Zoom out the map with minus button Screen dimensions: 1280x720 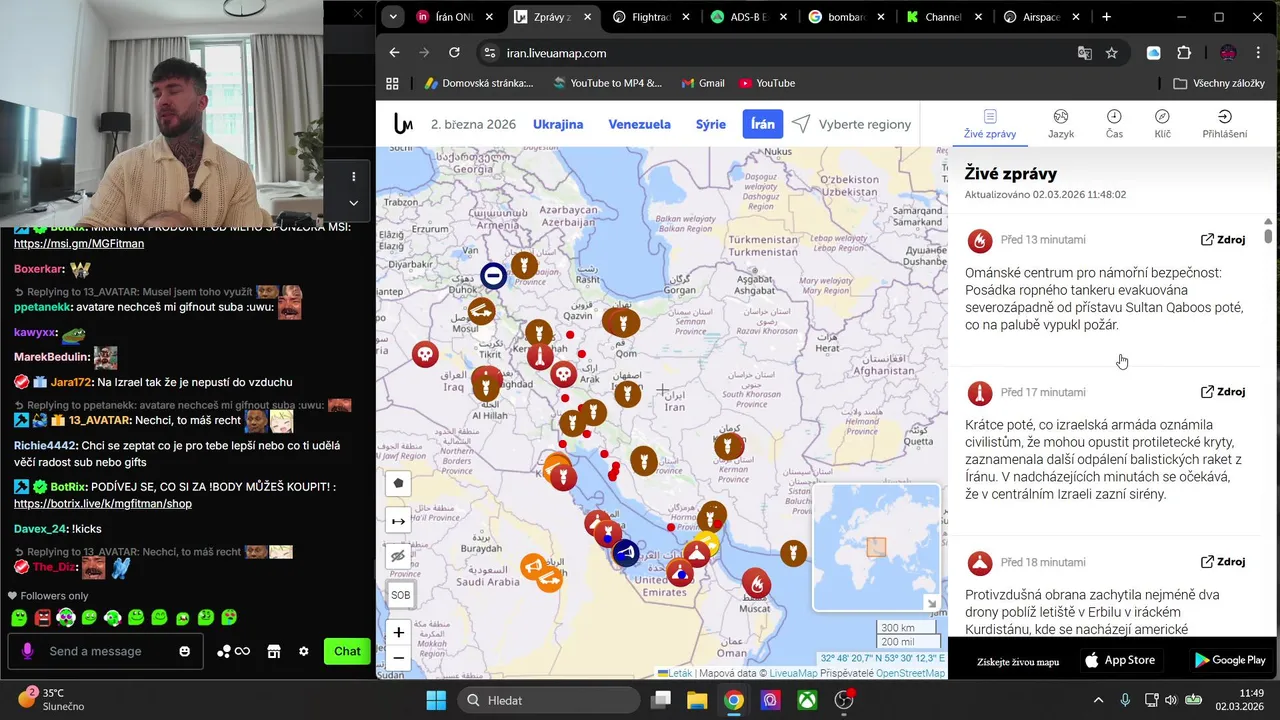pos(399,658)
